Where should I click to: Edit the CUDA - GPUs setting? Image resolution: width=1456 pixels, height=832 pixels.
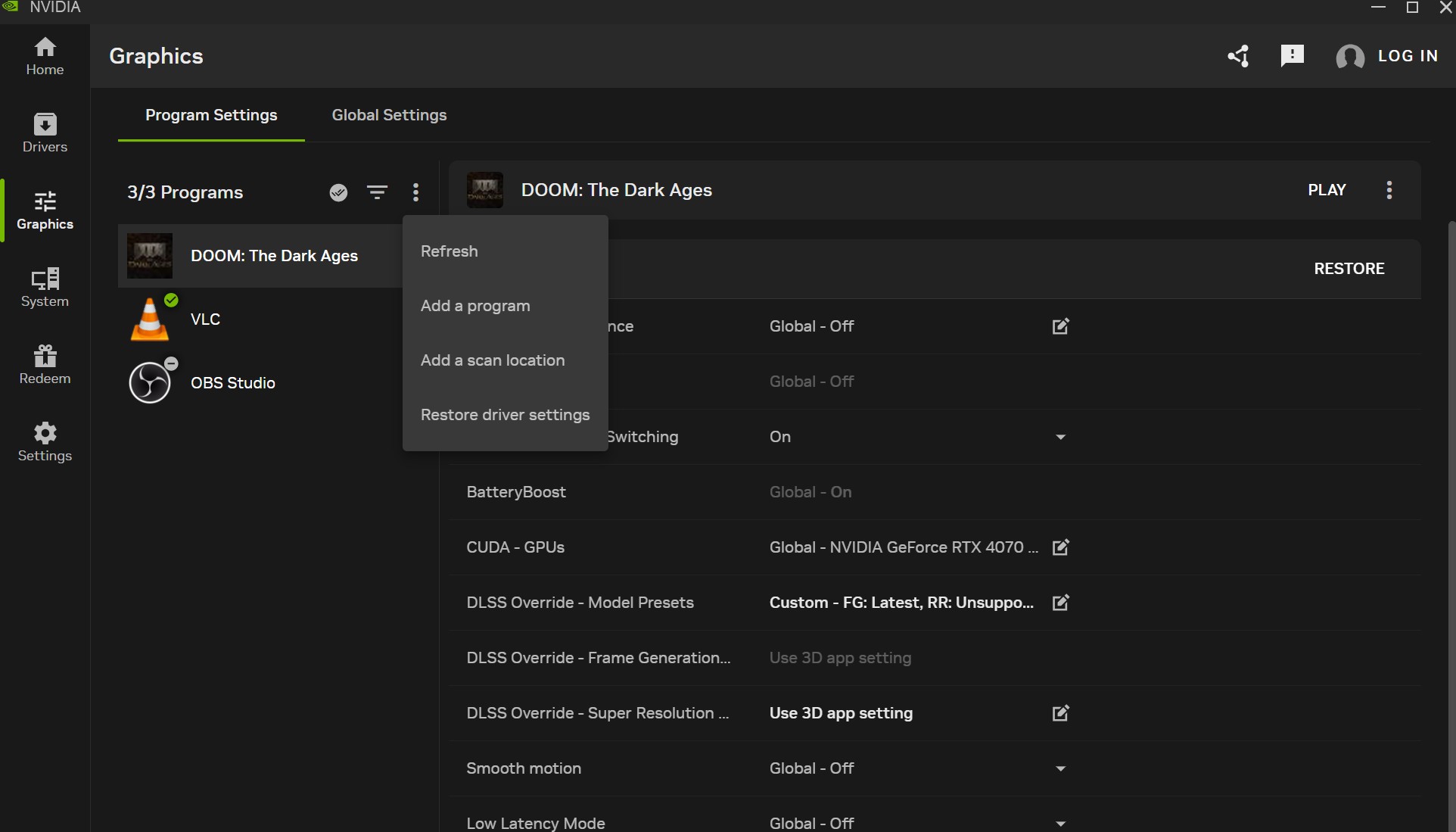click(x=1060, y=547)
